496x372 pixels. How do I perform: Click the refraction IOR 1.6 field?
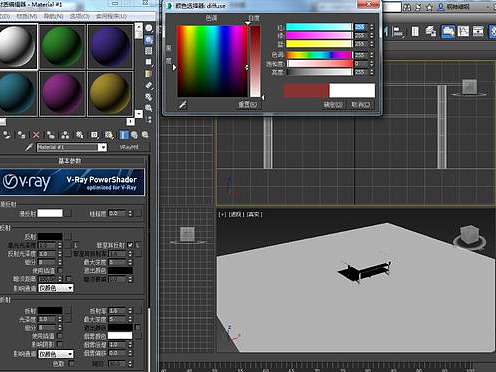[x=118, y=311]
